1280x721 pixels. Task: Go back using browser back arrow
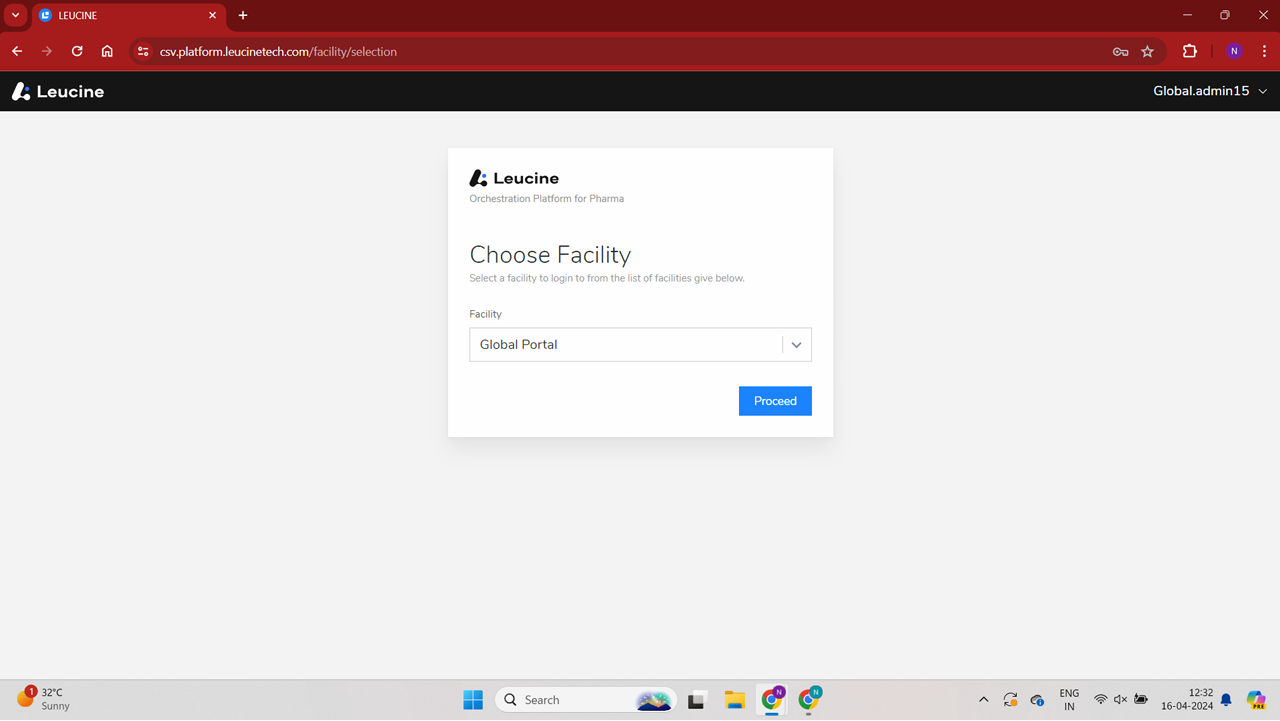17,51
